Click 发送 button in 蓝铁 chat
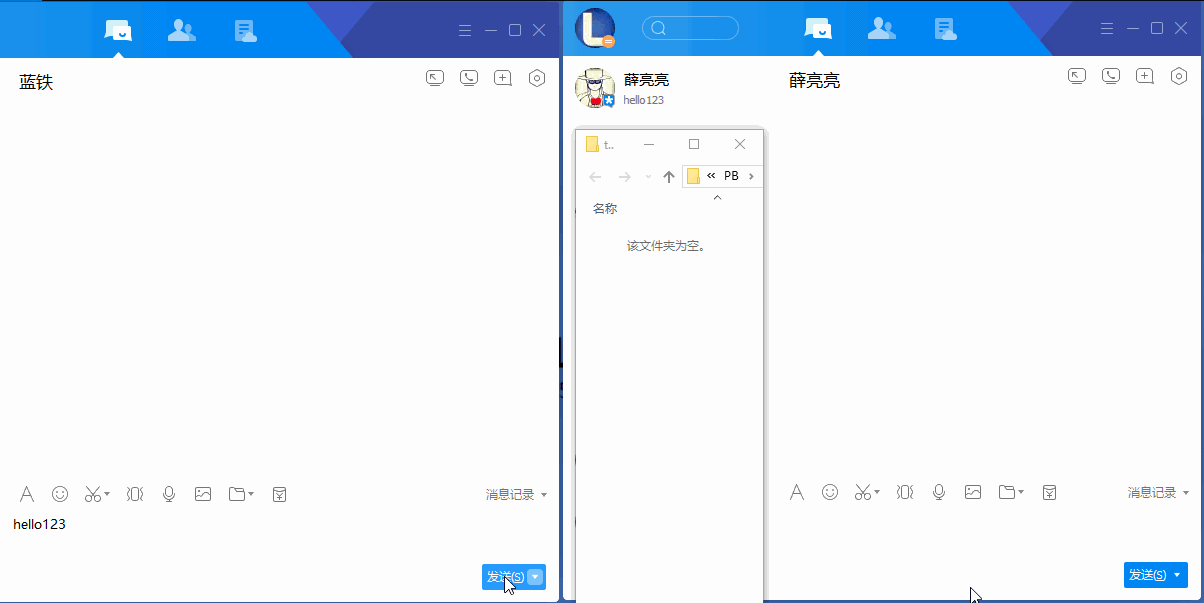The height and width of the screenshot is (603, 1204). pos(505,577)
